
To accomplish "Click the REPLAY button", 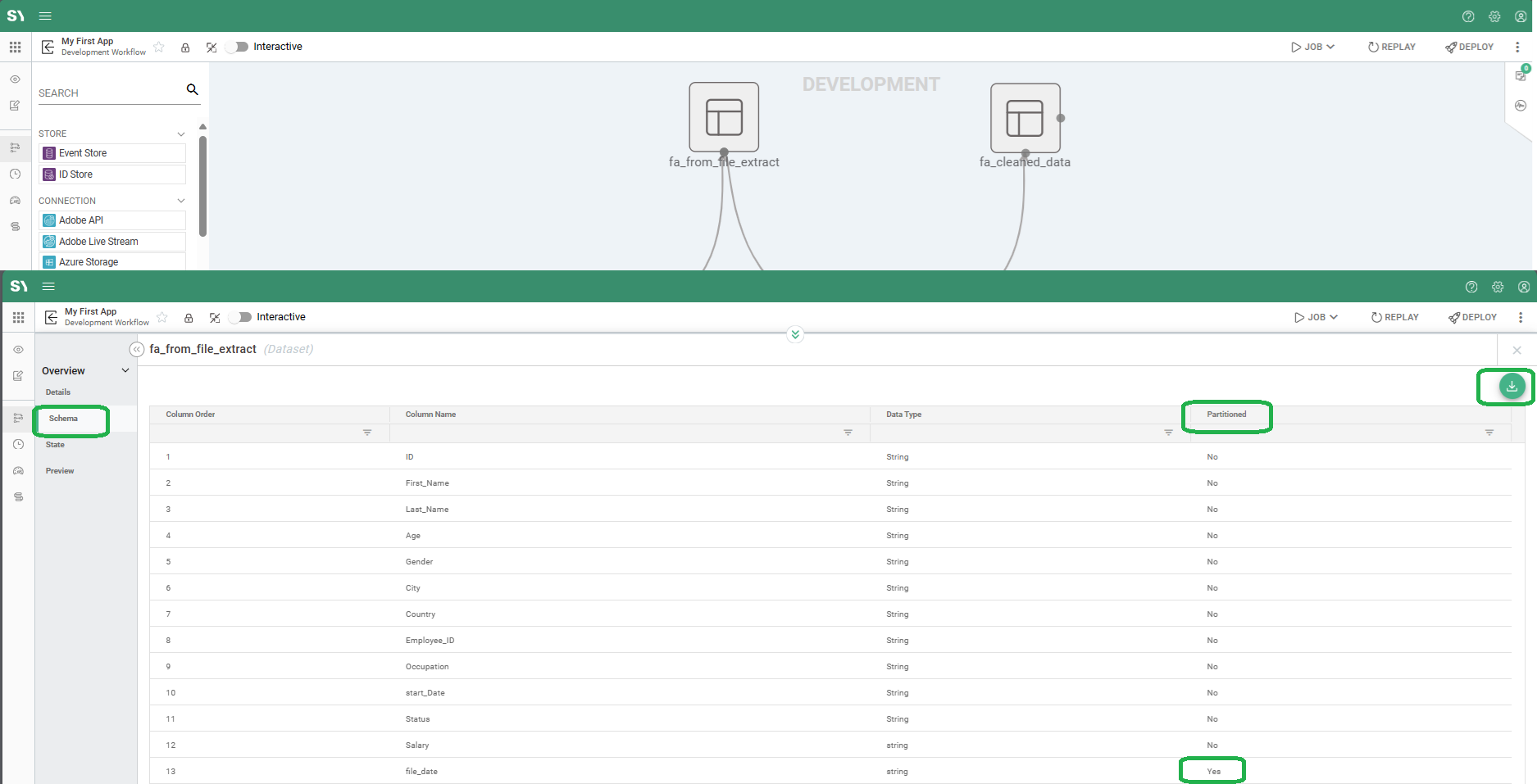I will click(x=1391, y=47).
